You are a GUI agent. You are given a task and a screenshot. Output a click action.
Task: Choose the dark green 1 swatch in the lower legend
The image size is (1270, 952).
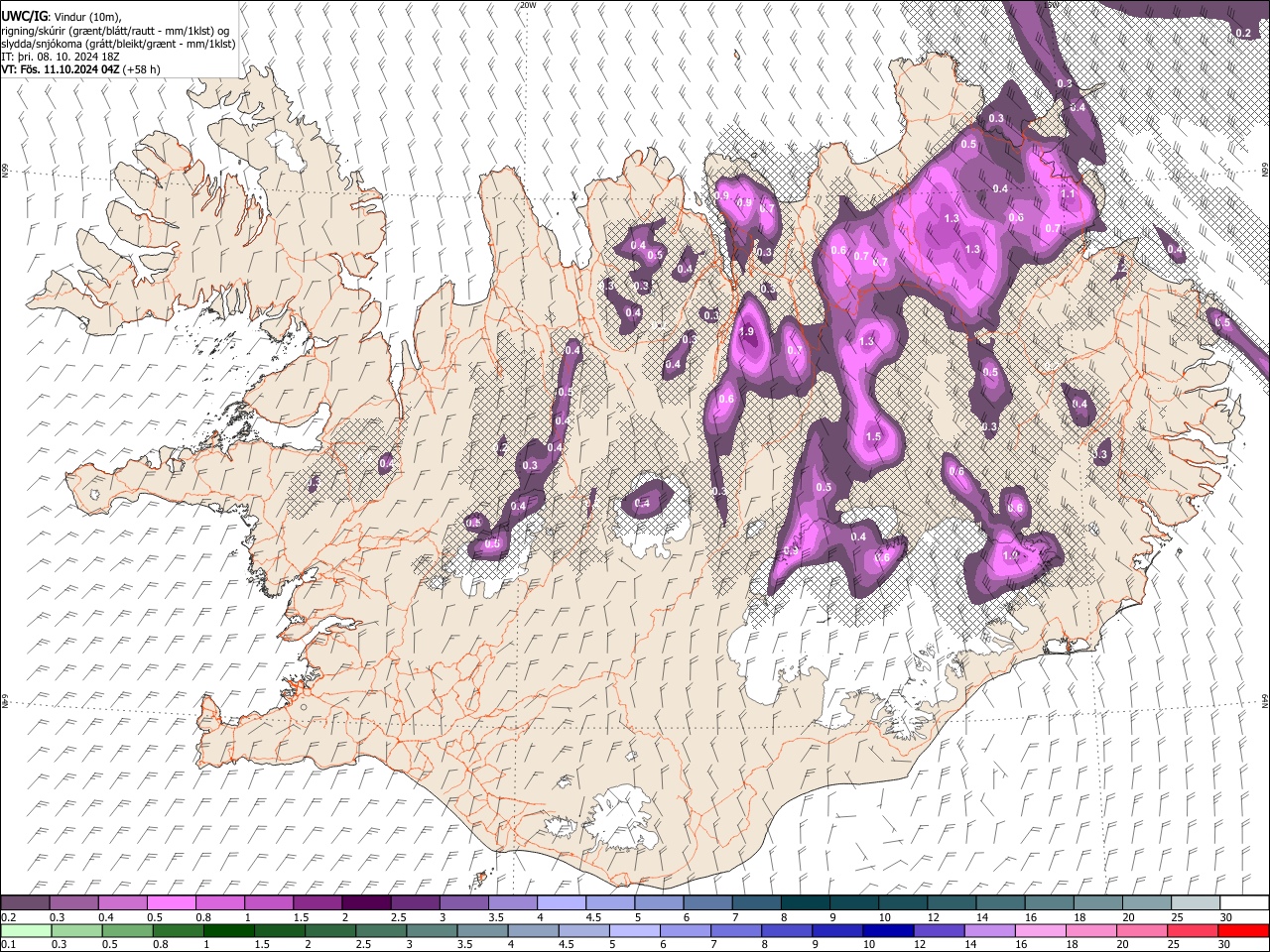(x=228, y=930)
